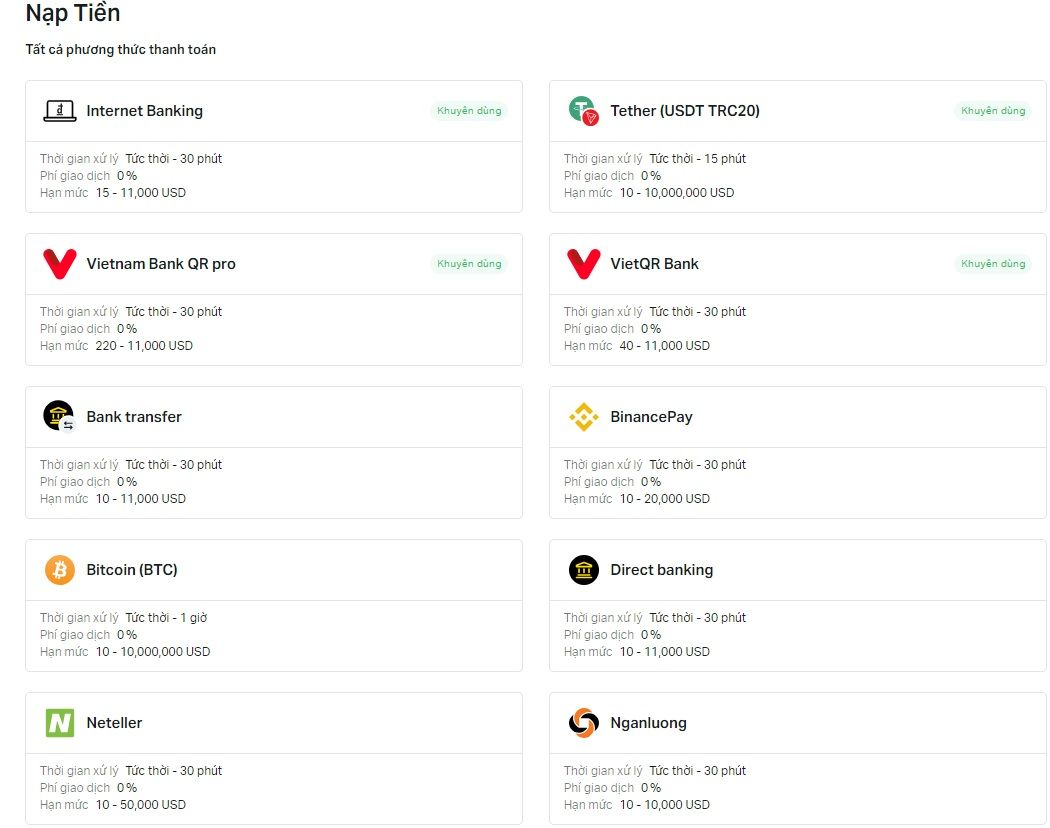Select Bitcoin (BTC) deposit method
The image size is (1050, 828).
click(x=274, y=606)
